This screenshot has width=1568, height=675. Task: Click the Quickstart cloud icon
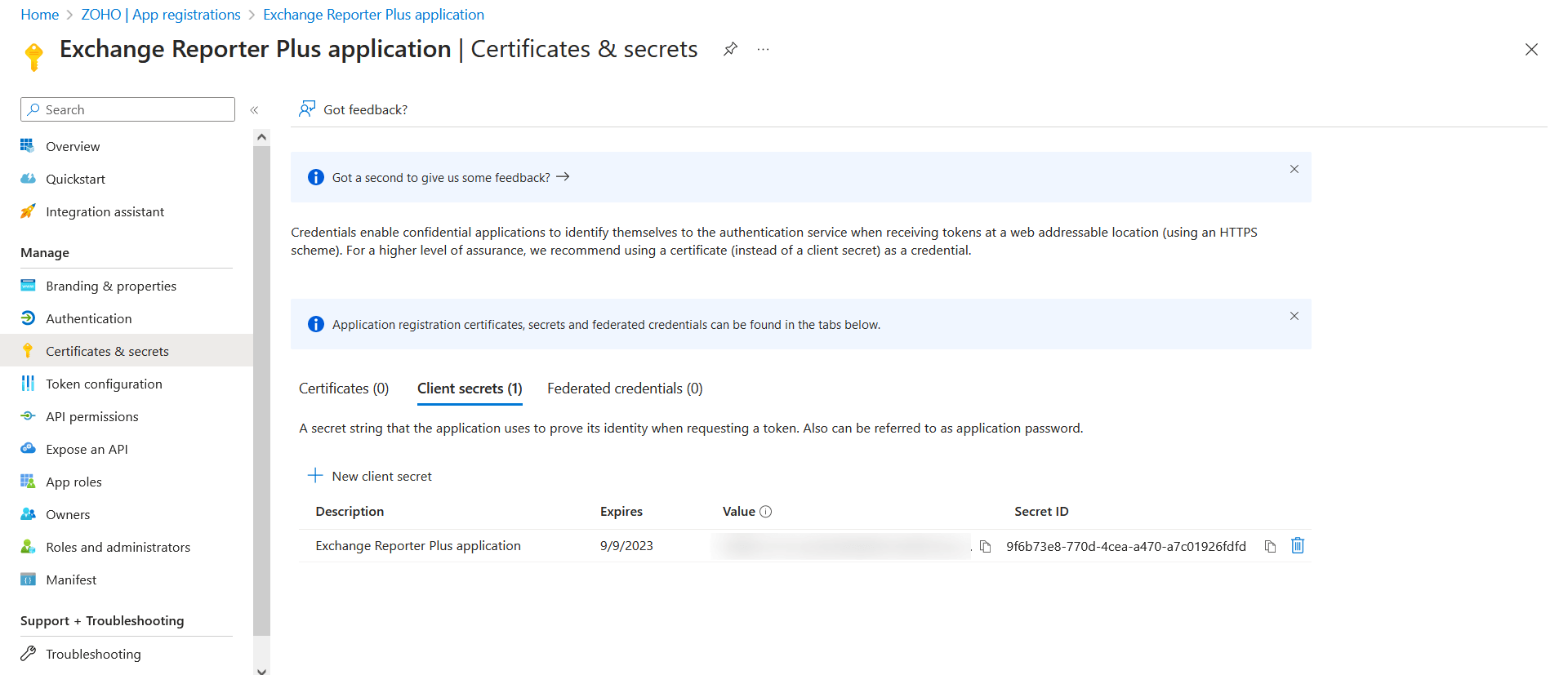28,178
